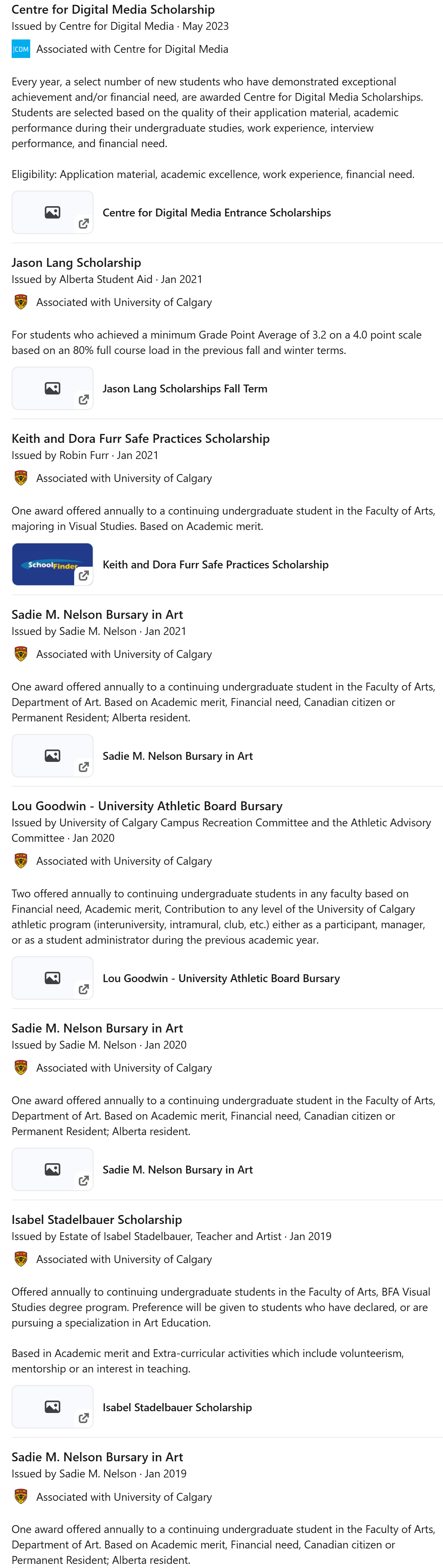Open Sadie M. Nelson Bursary link from Jan 2020

tap(177, 1170)
